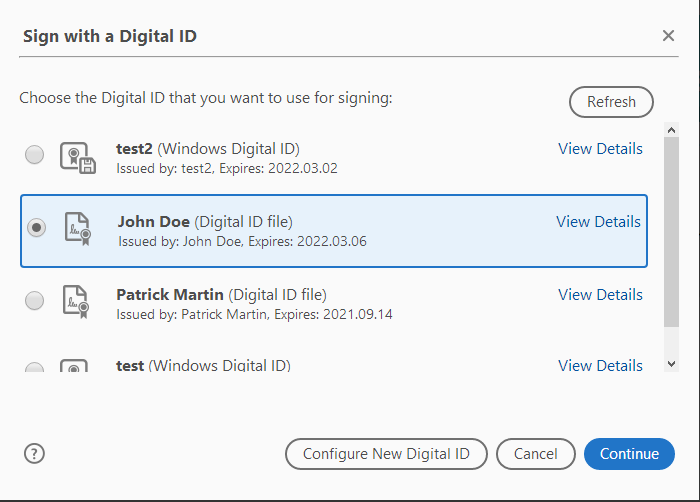Click the test2 Windows Digital ID certificate icon
The width and height of the screenshot is (700, 502).
pyautogui.click(x=77, y=157)
